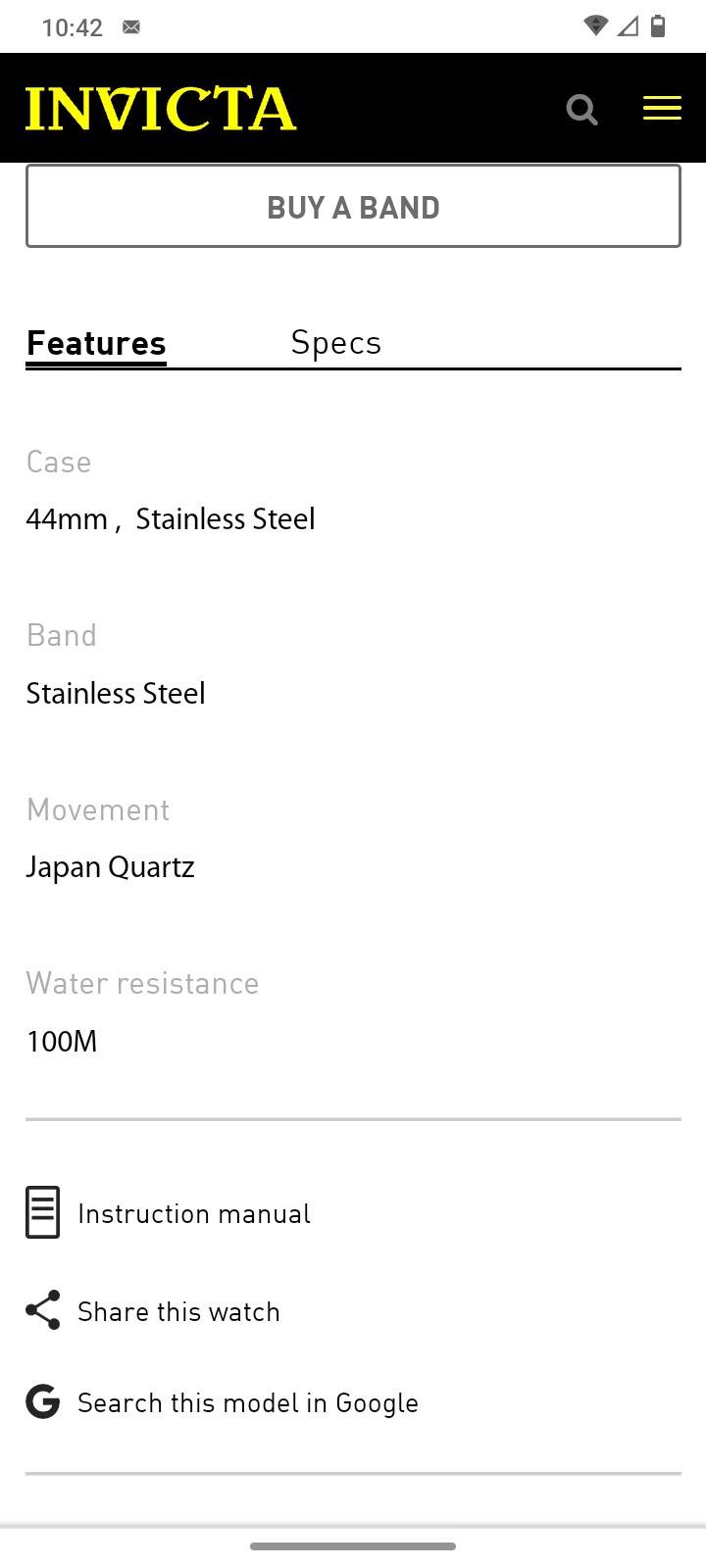Tap the 44mm Stainless Steel case value
Screen dimensions: 706x1568
(171, 519)
